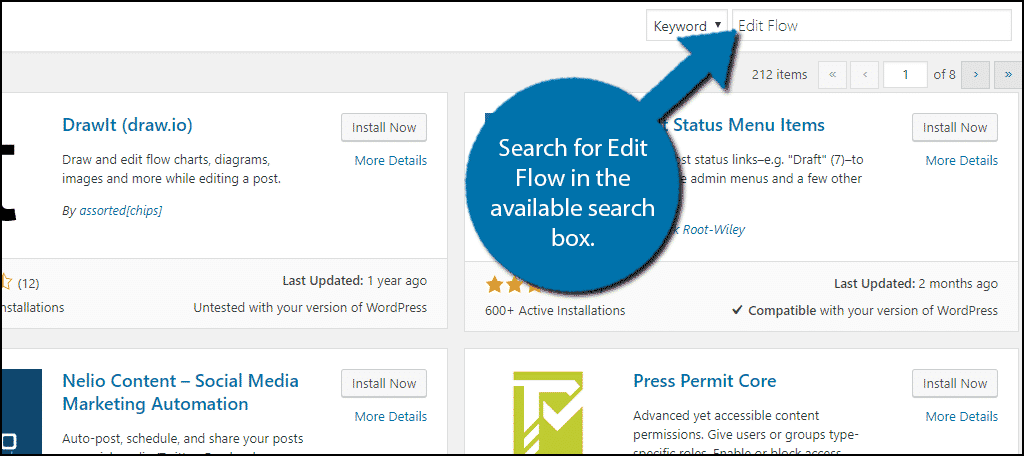Jump to last page of results
Image resolution: width=1024 pixels, height=456 pixels.
pos(1009,74)
